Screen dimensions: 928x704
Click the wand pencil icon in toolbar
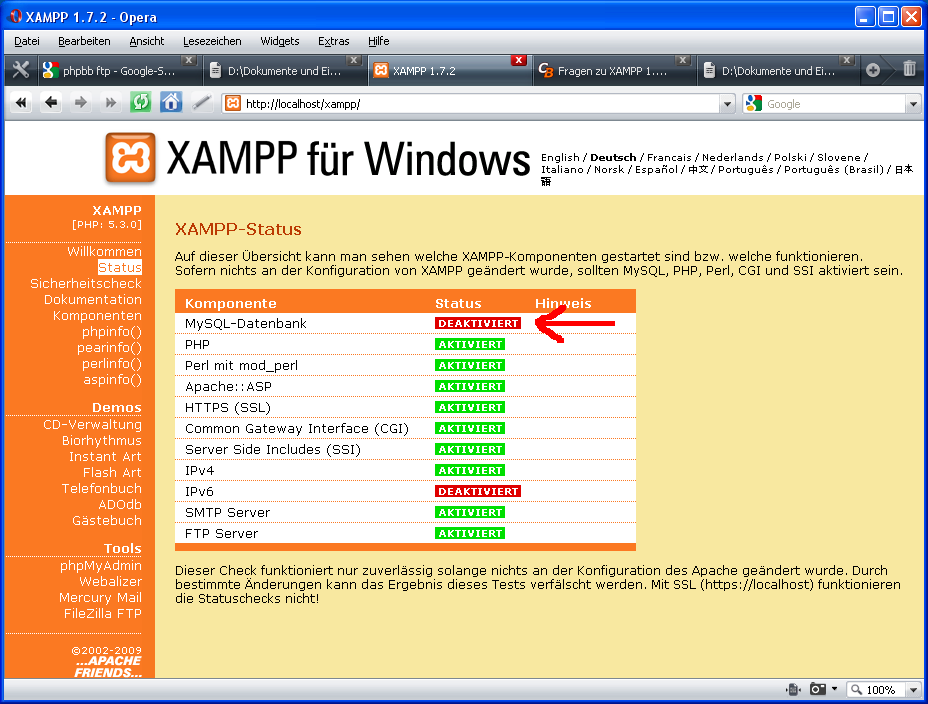point(201,103)
